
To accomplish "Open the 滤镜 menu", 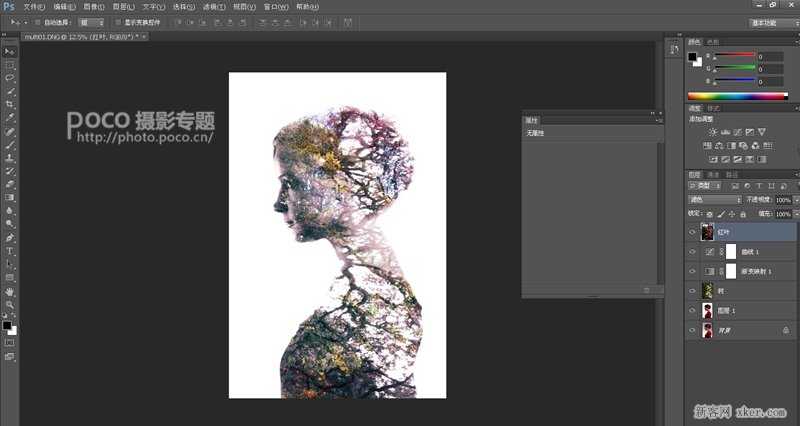I will coord(211,6).
